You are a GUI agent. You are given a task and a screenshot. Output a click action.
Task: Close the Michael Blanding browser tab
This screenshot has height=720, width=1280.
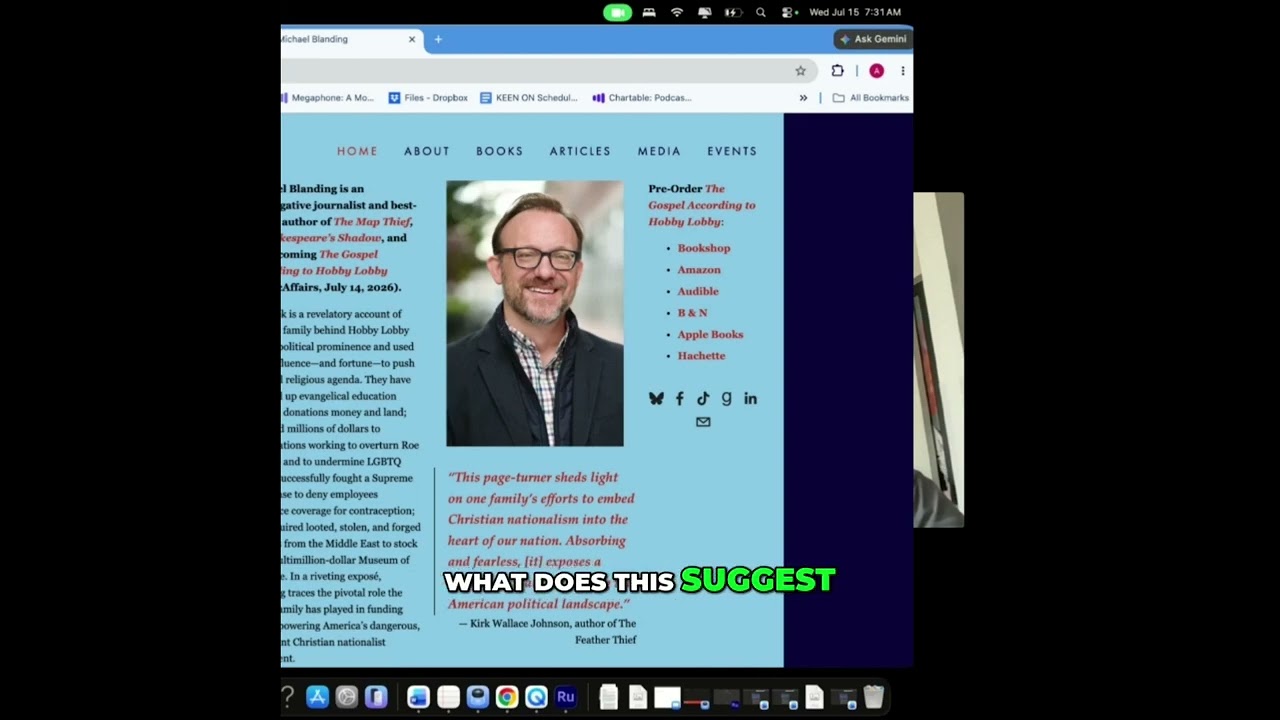tap(411, 39)
